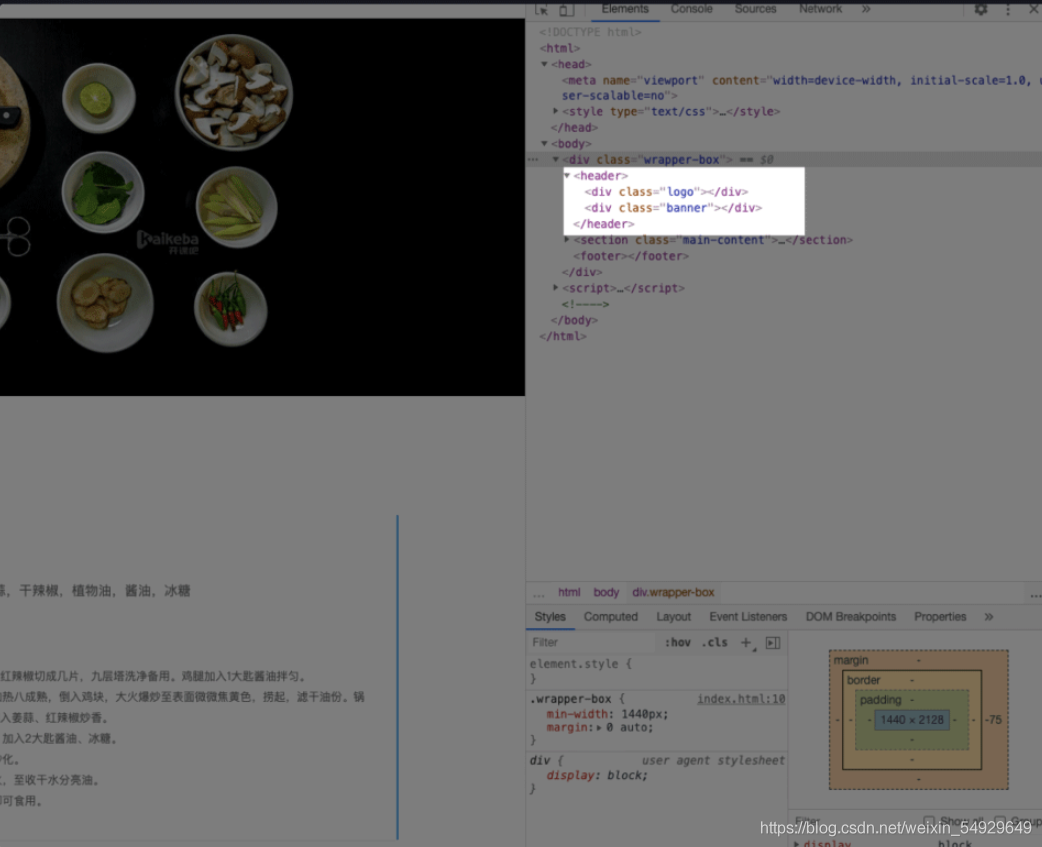Viewport: 1042px width, 847px height.
Task: Toggle the .cls classes button
Action: click(x=714, y=642)
